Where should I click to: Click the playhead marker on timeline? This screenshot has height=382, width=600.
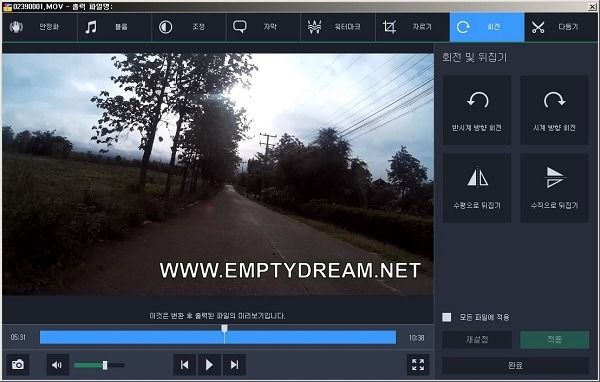(x=225, y=329)
